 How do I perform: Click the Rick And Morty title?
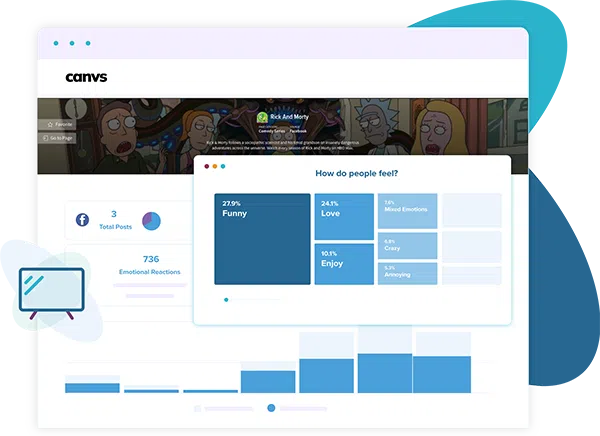click(289, 117)
